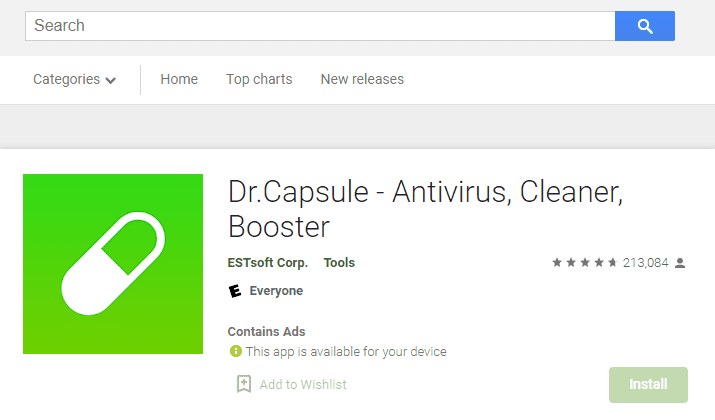Open the Top charts tab
The height and width of the screenshot is (420, 715).
click(x=259, y=79)
